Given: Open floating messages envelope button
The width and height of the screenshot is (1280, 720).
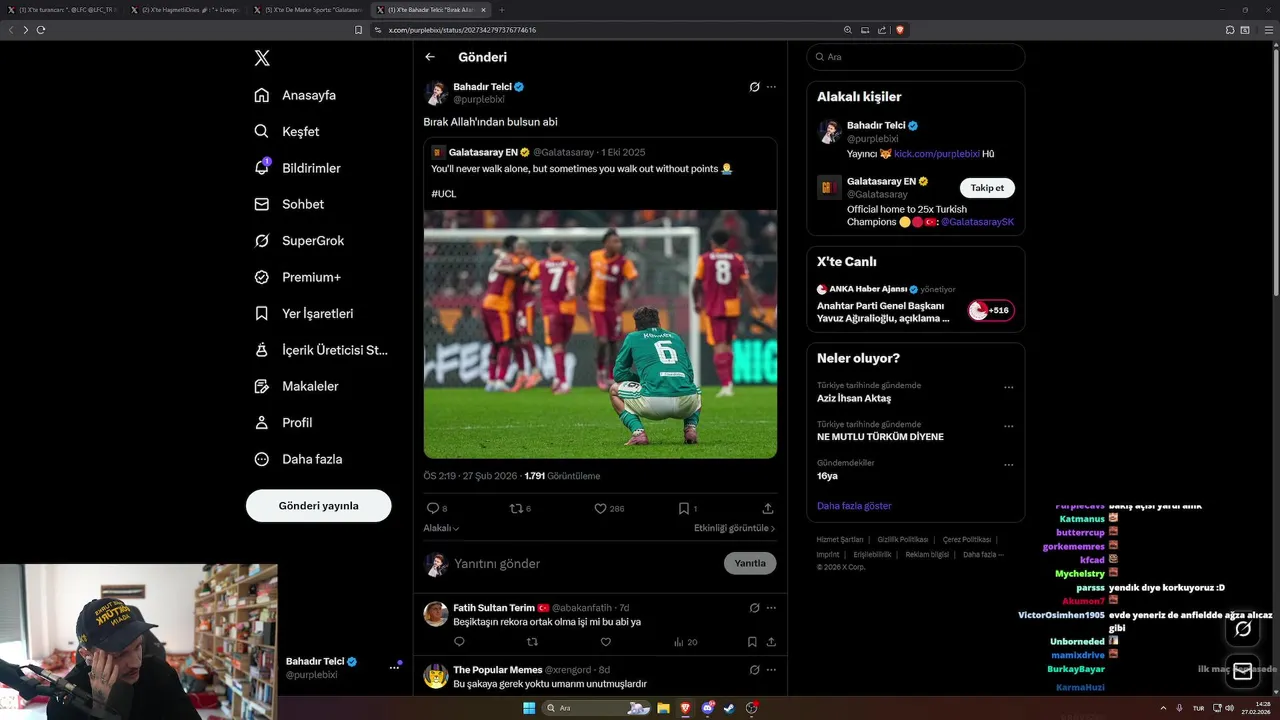Looking at the screenshot, I should coord(1243,671).
